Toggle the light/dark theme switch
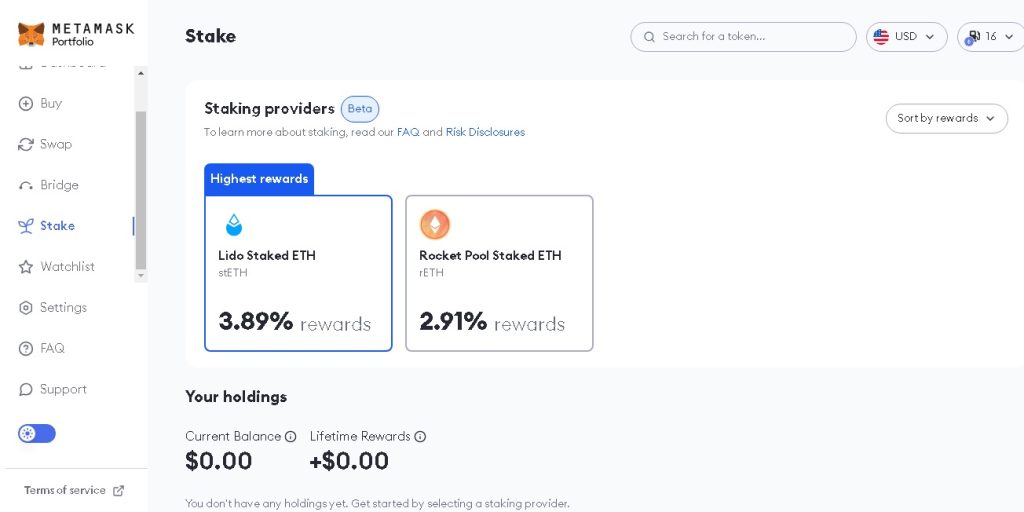Image resolution: width=1024 pixels, height=512 pixels. click(x=37, y=434)
